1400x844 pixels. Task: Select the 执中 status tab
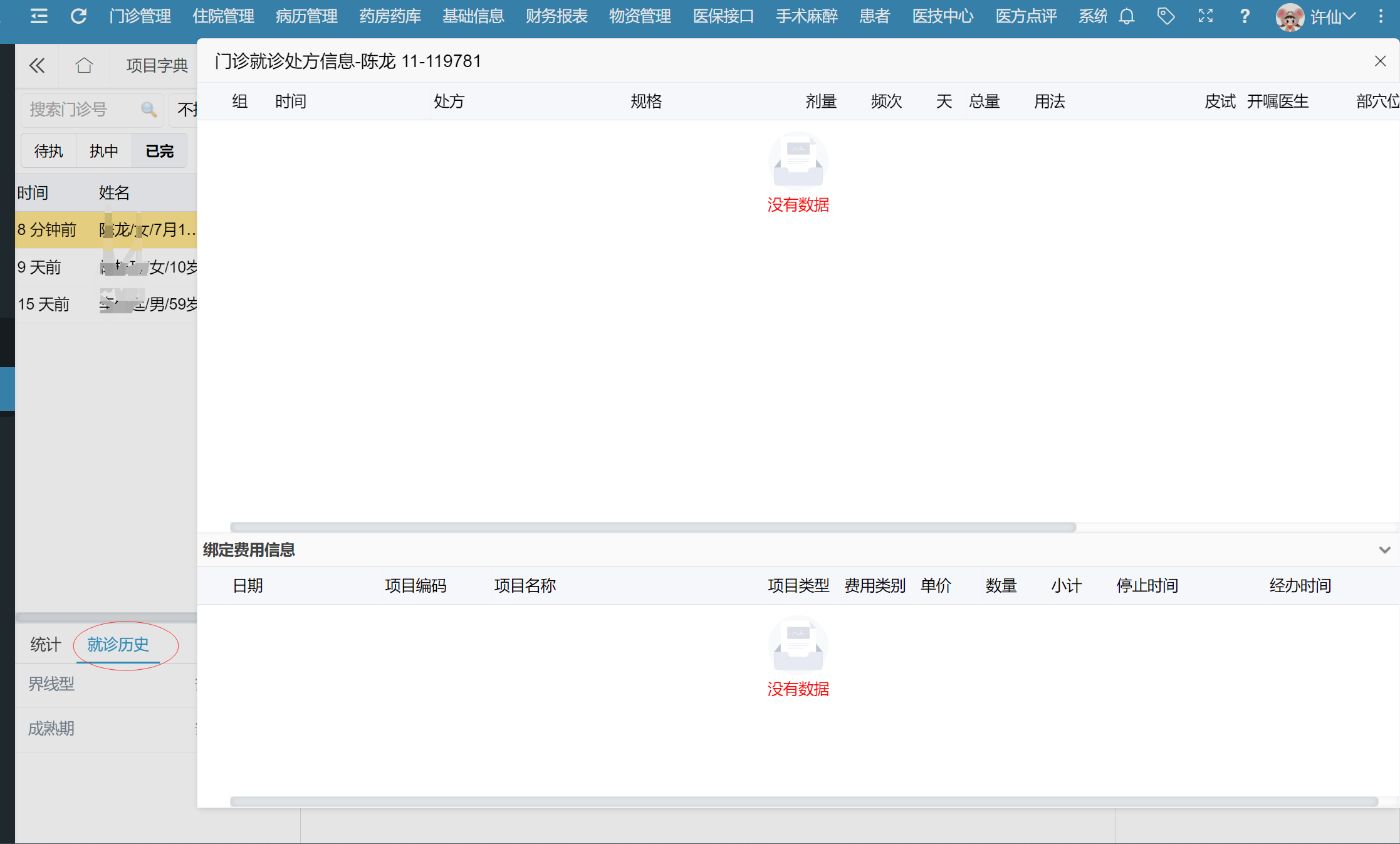104,150
